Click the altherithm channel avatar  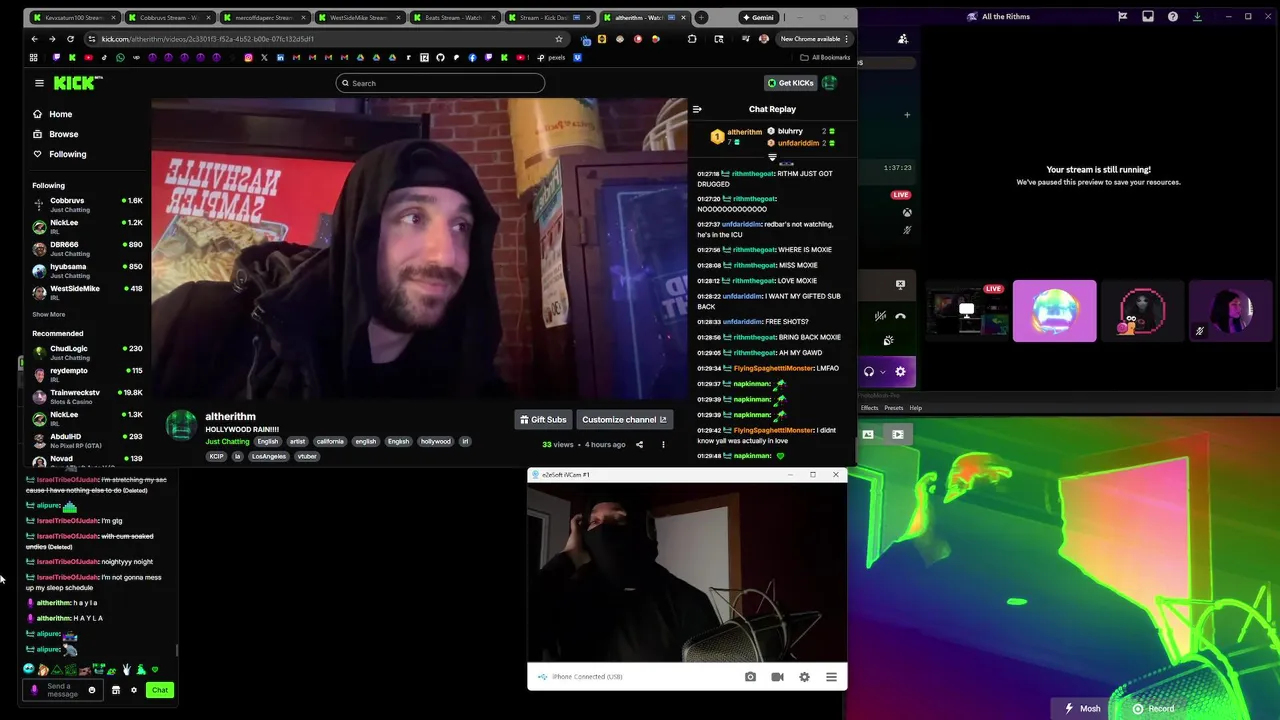tap(181, 425)
